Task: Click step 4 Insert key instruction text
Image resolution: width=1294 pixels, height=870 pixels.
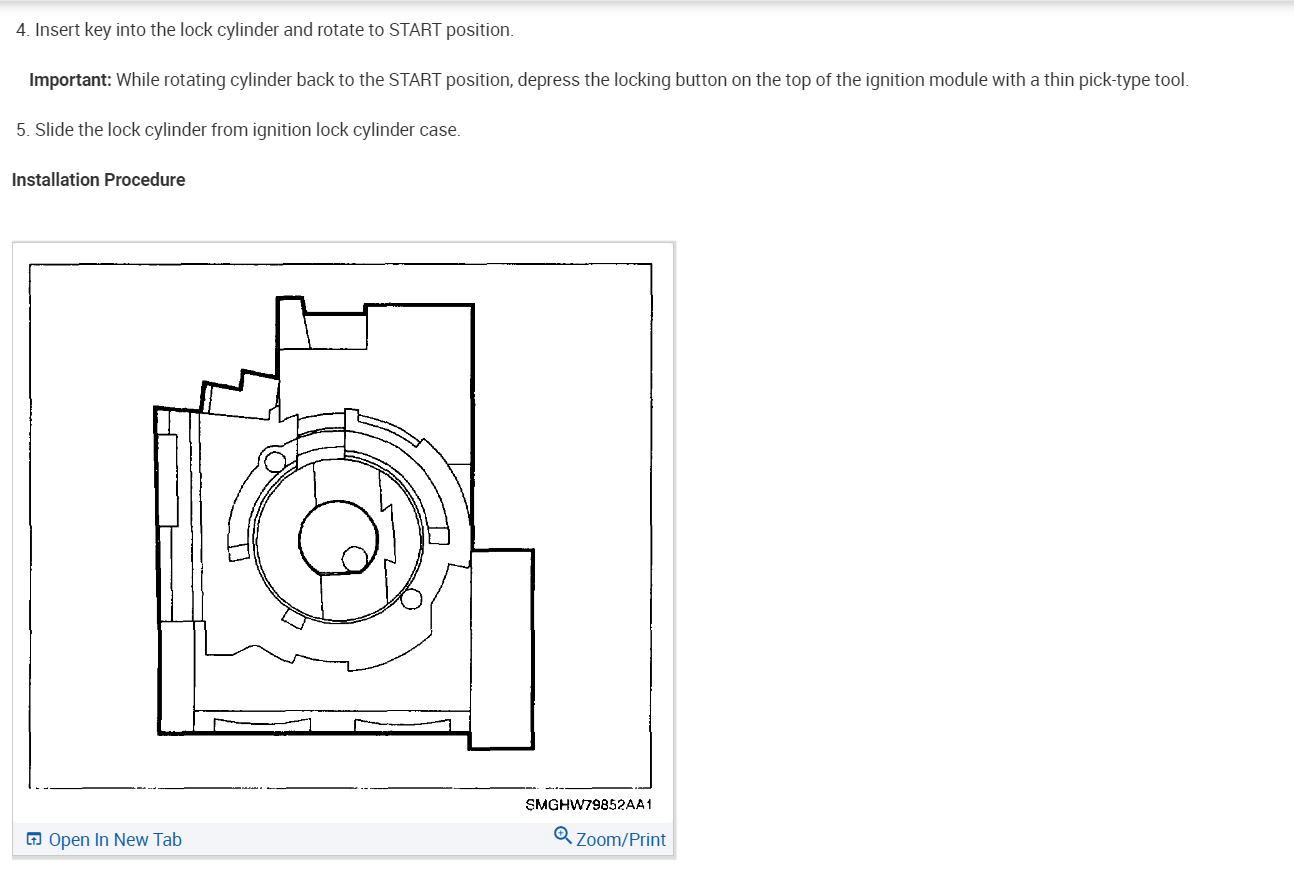Action: [x=265, y=30]
